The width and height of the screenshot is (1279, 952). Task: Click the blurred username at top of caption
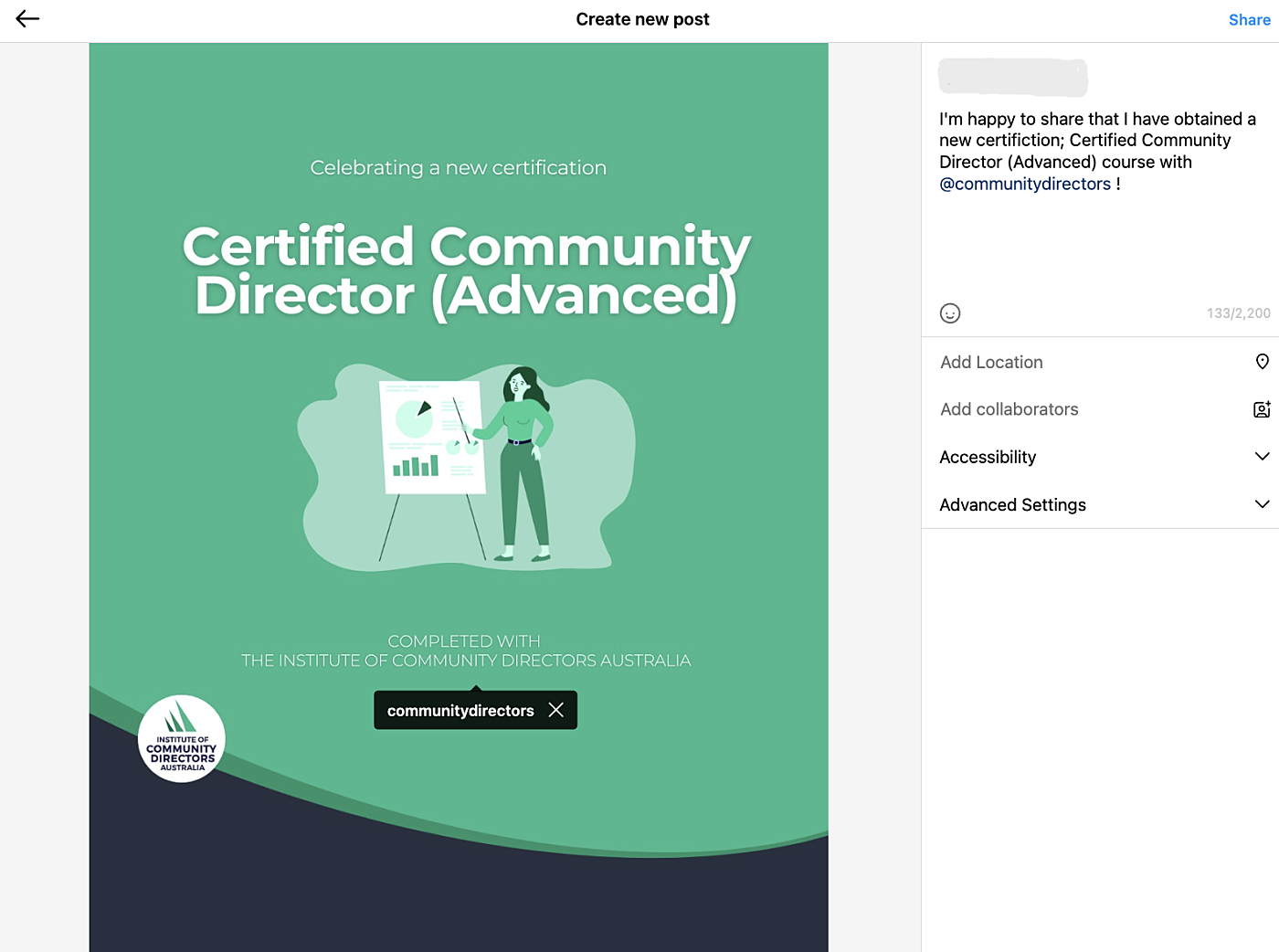(x=1013, y=78)
